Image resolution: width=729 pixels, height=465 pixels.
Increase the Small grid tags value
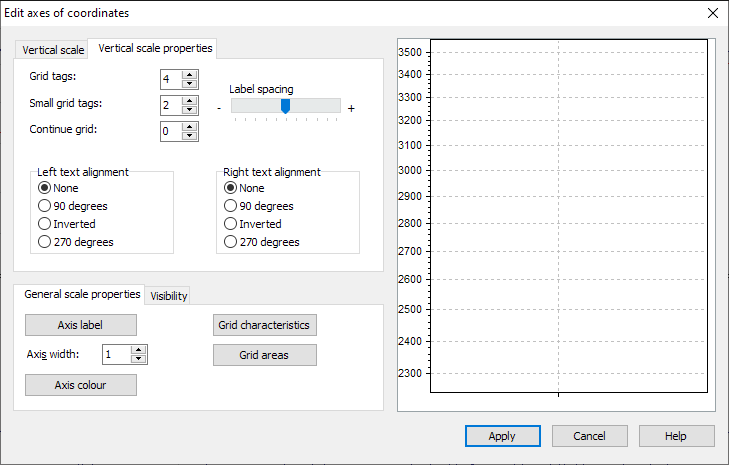click(x=190, y=100)
